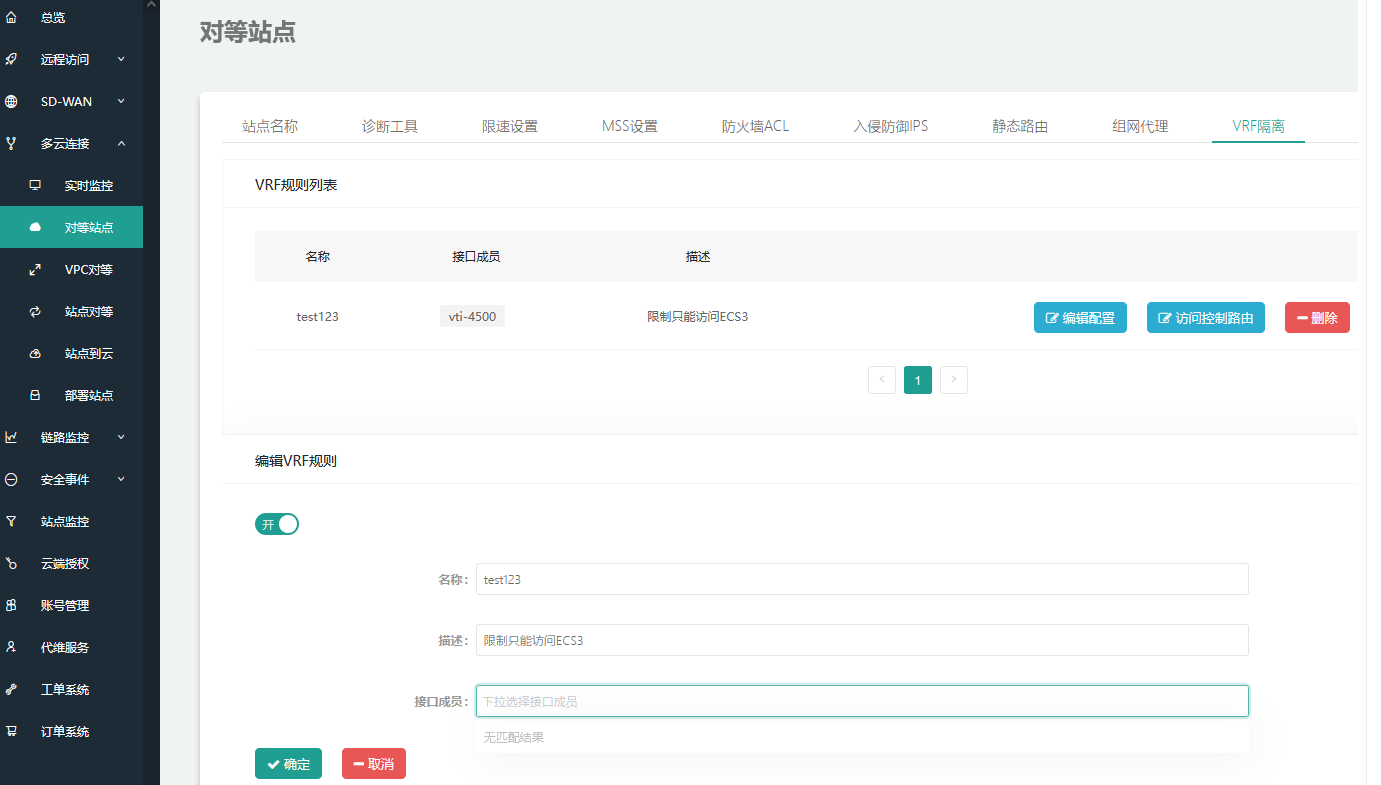Open 账号管理 in the sidebar

(x=65, y=605)
